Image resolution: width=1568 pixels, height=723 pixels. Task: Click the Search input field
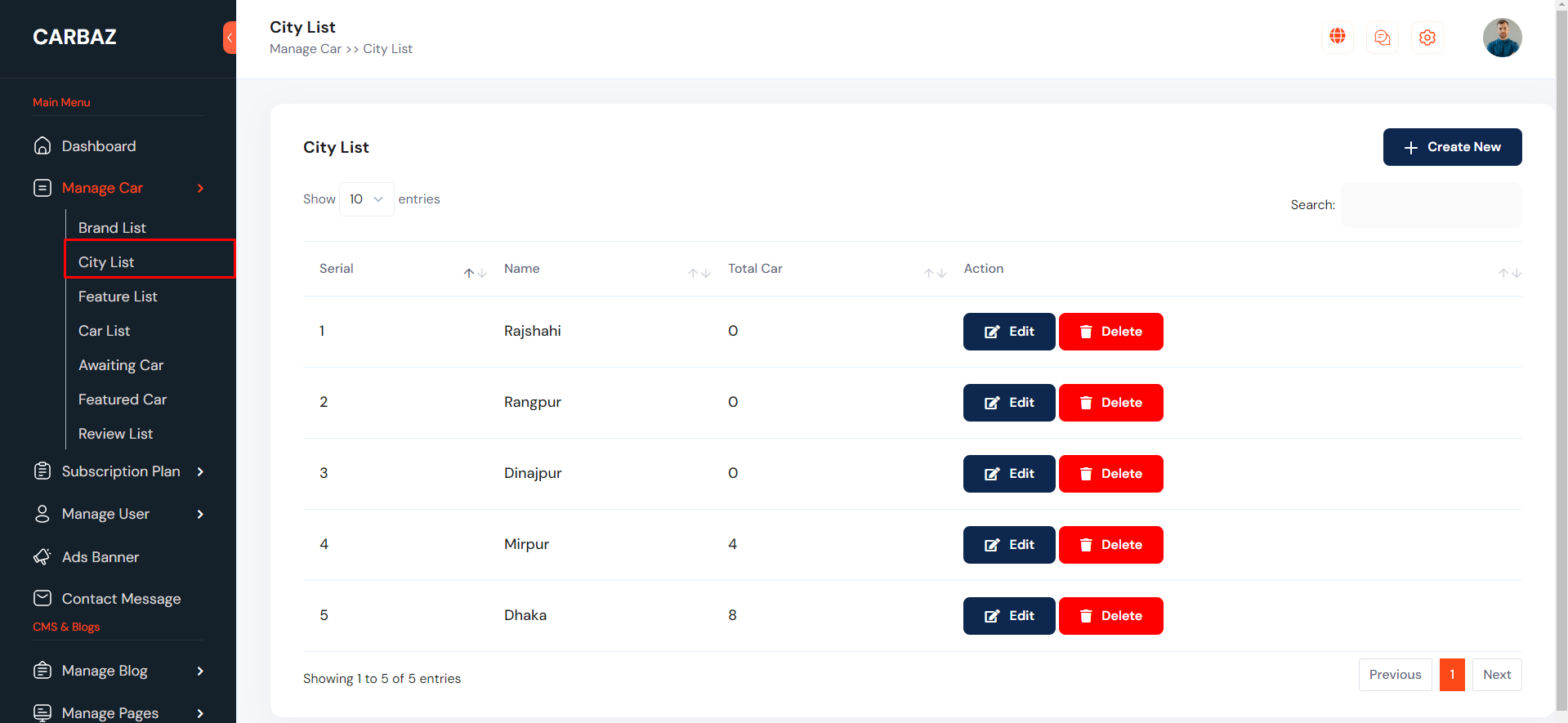(1431, 205)
